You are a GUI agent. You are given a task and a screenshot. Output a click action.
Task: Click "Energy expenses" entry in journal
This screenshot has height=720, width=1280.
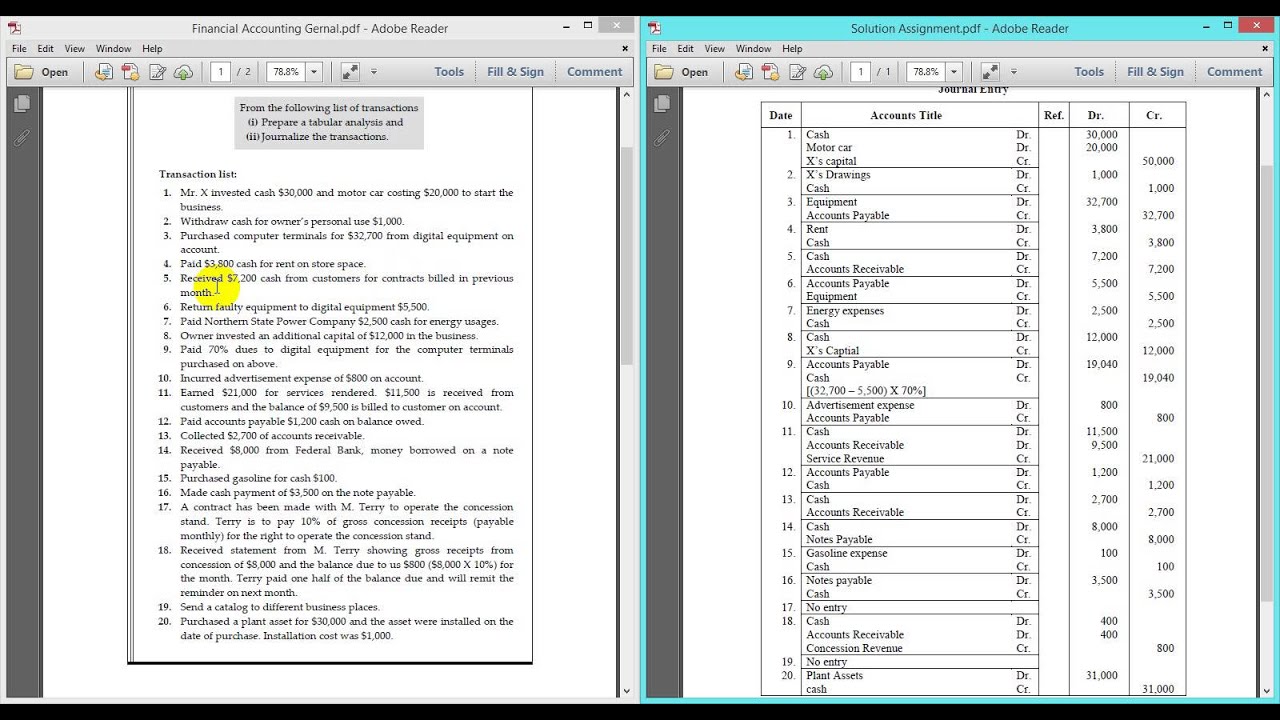(x=845, y=311)
